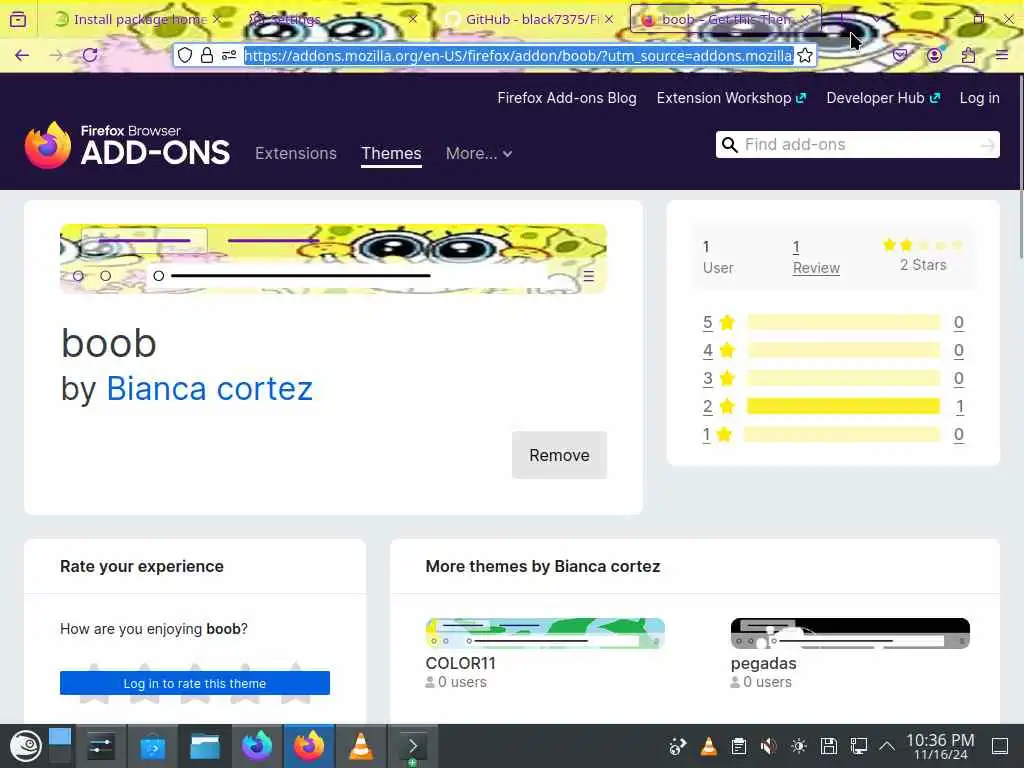Open the COLOR11 theme thumbnail

click(545, 633)
